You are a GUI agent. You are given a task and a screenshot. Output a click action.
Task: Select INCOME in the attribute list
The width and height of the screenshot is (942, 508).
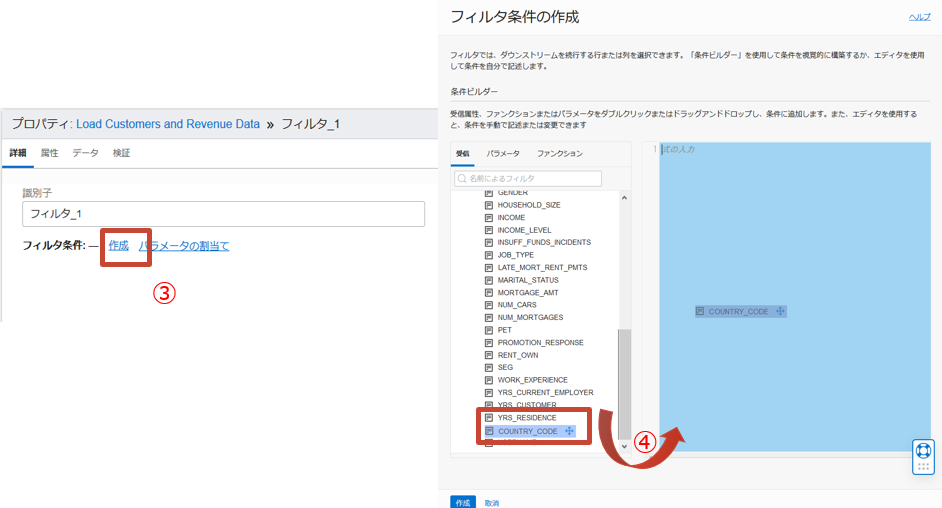pos(511,217)
